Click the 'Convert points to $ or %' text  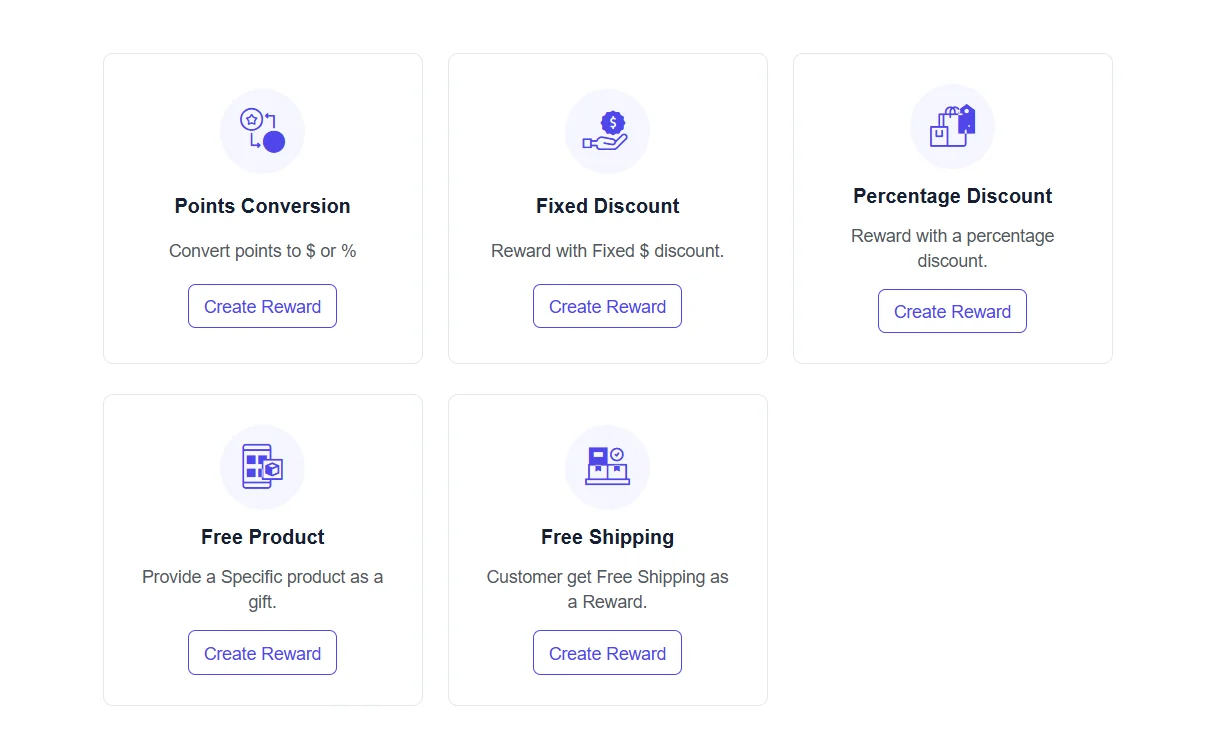[262, 251]
